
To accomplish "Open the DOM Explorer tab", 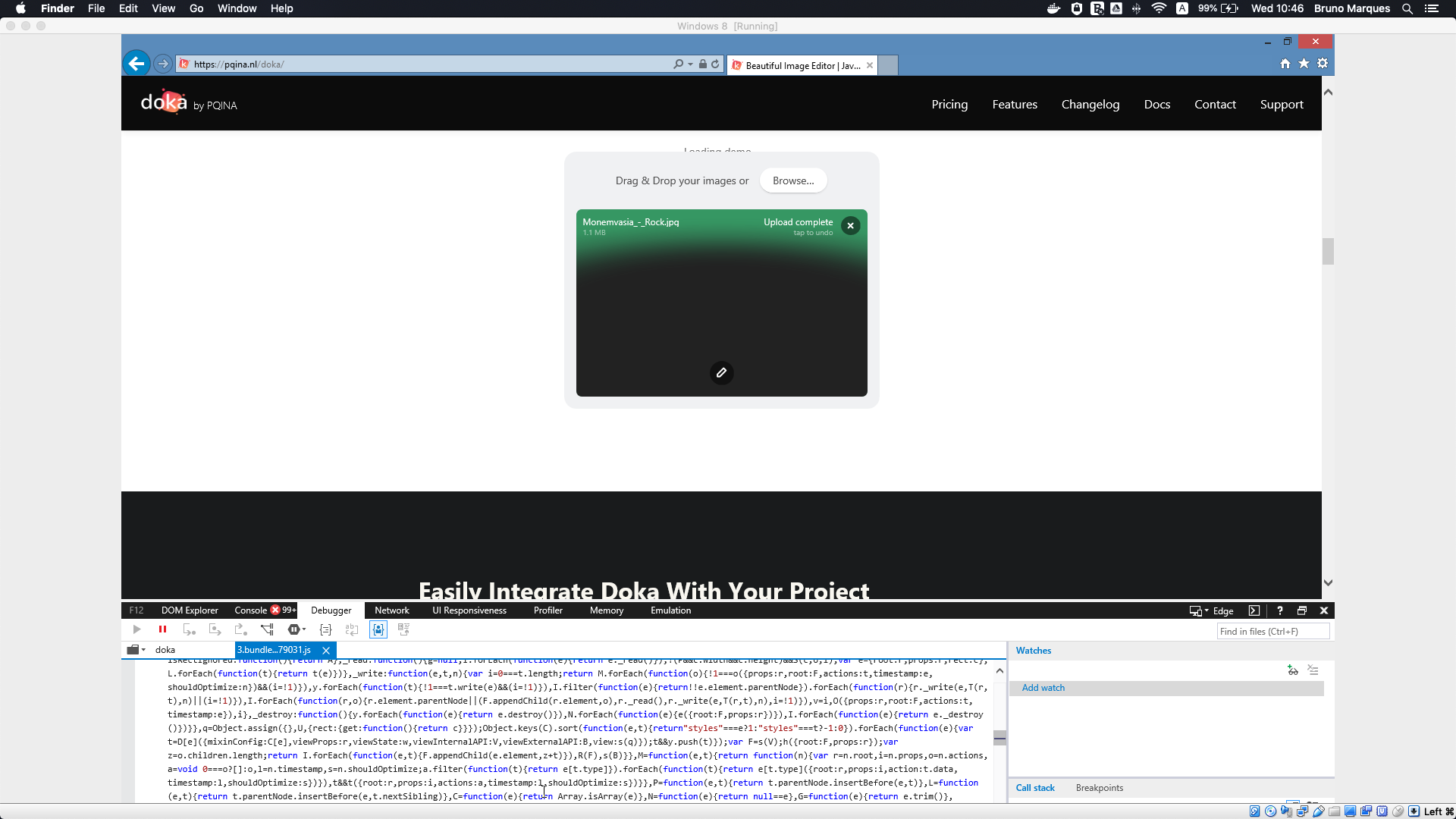I will [x=190, y=610].
